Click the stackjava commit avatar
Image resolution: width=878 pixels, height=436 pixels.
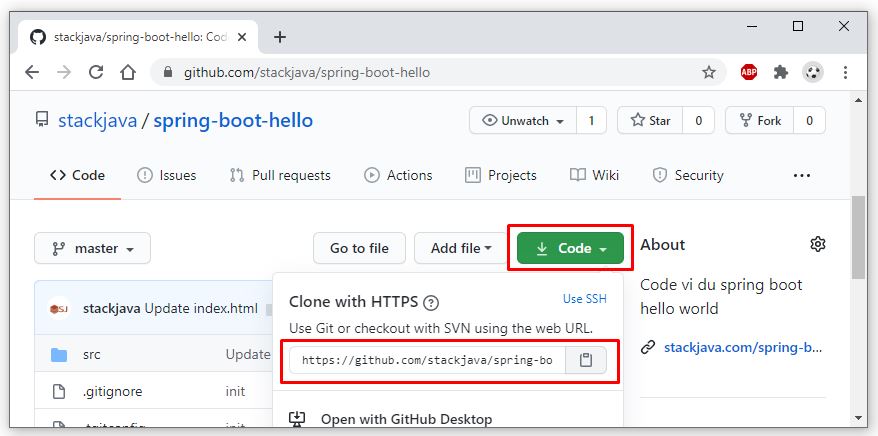[59, 308]
